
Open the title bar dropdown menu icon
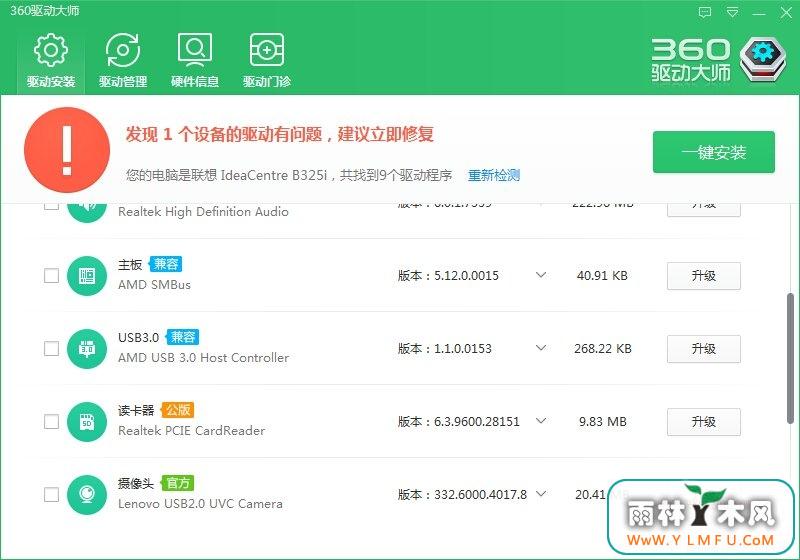point(732,12)
